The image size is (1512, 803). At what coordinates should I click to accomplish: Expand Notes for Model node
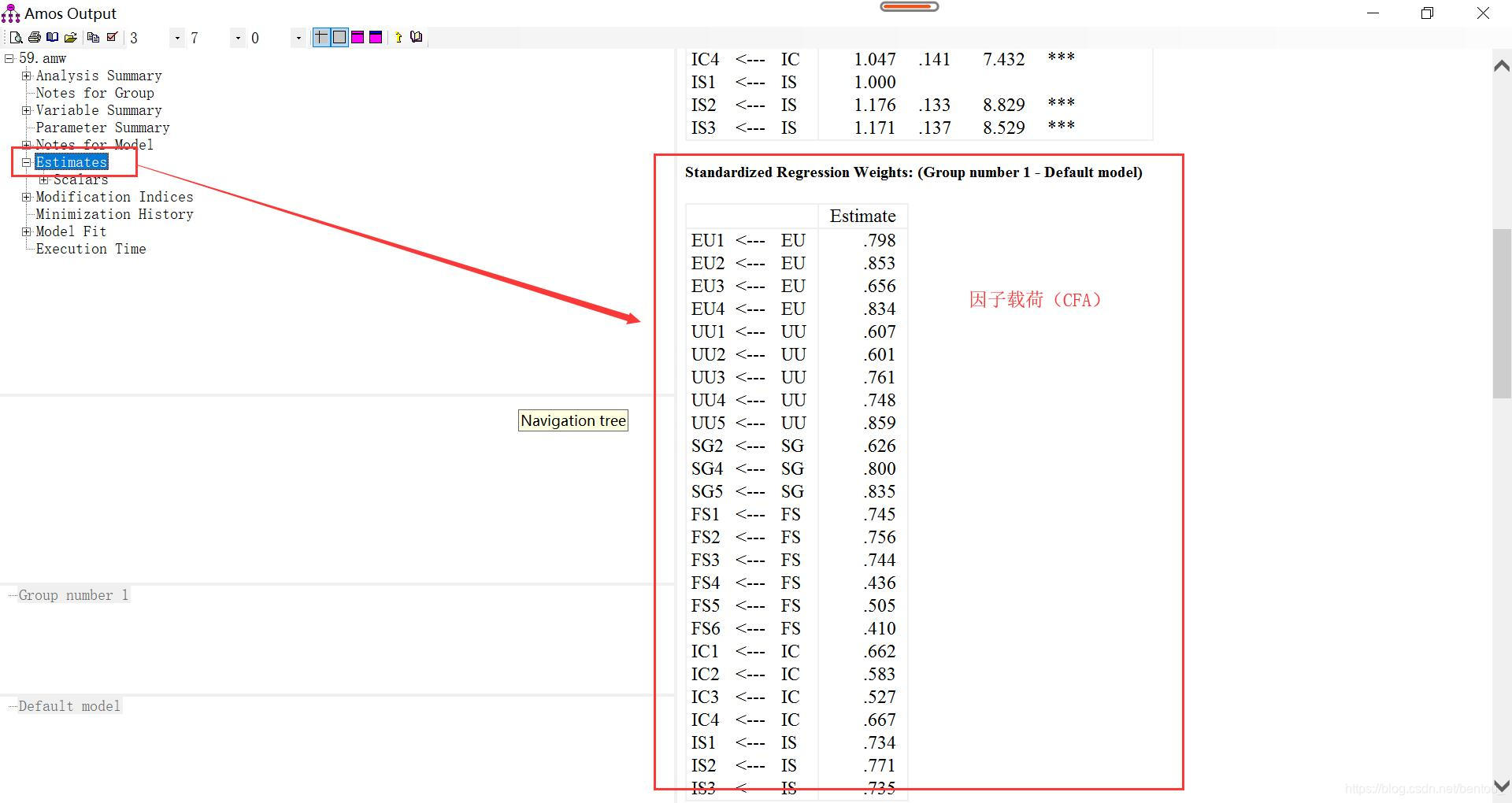point(26,145)
